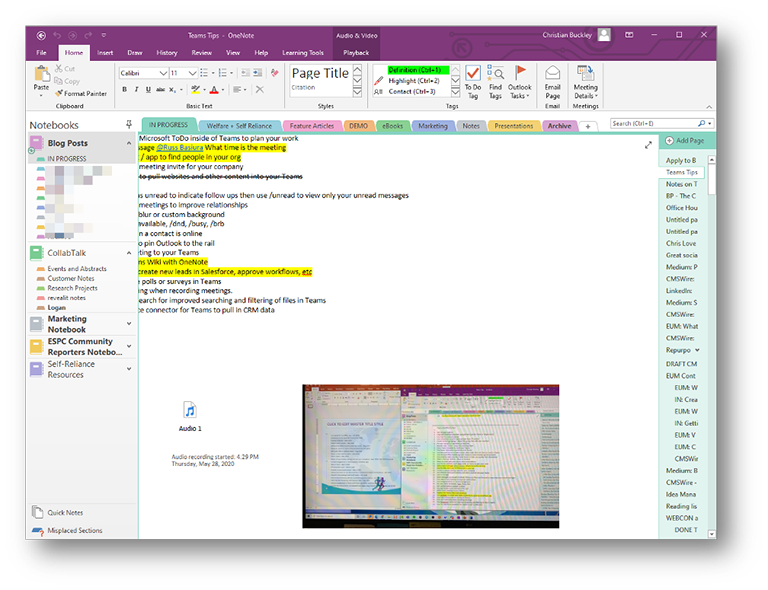
Task: Toggle italic formatting
Action: 136,90
